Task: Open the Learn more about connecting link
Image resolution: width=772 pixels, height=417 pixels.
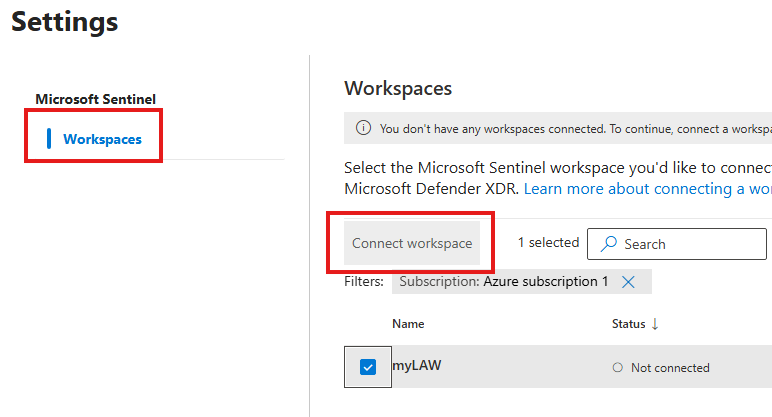Action: tap(647, 189)
